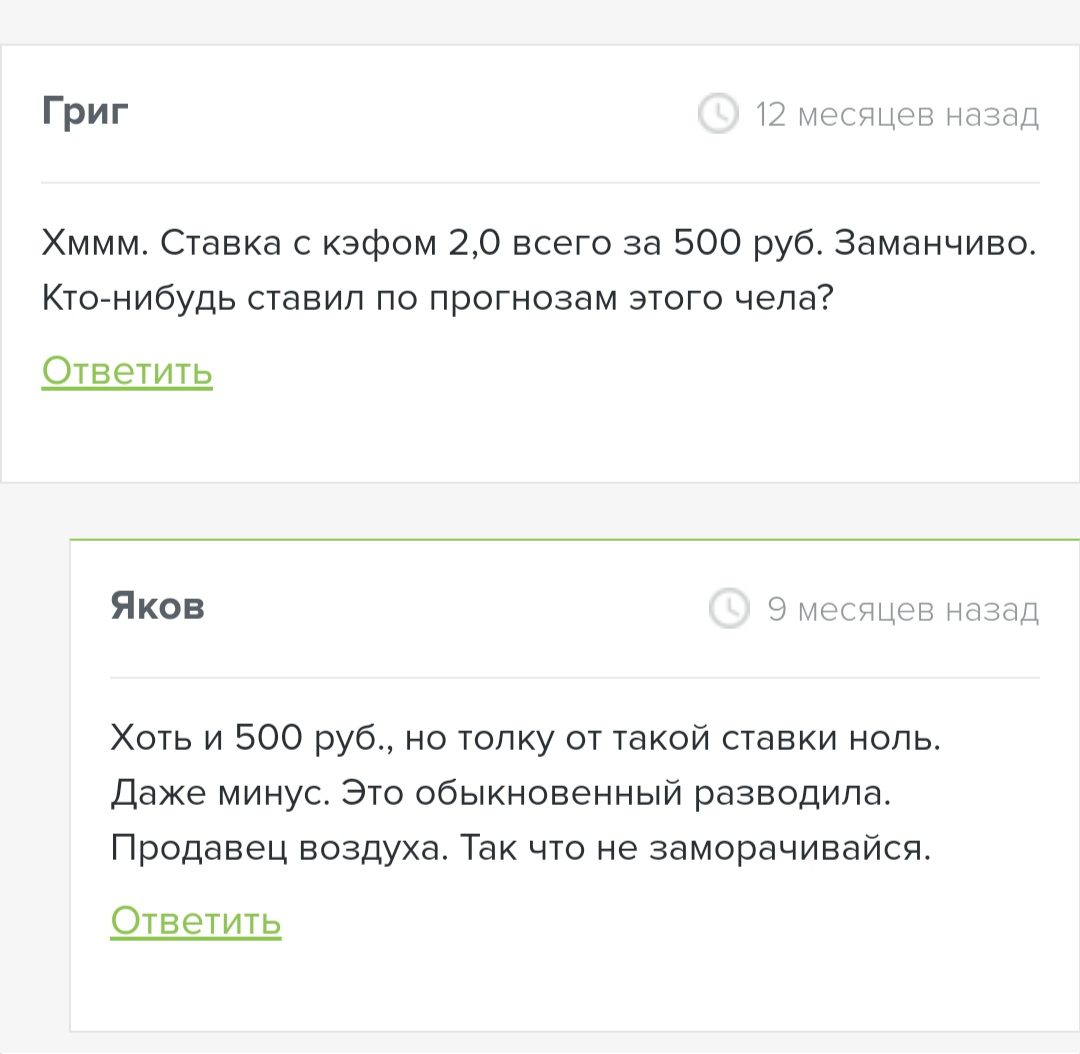The height and width of the screenshot is (1054, 1080).
Task: Click 'Ответить' under Григ's comment
Action: (x=126, y=370)
